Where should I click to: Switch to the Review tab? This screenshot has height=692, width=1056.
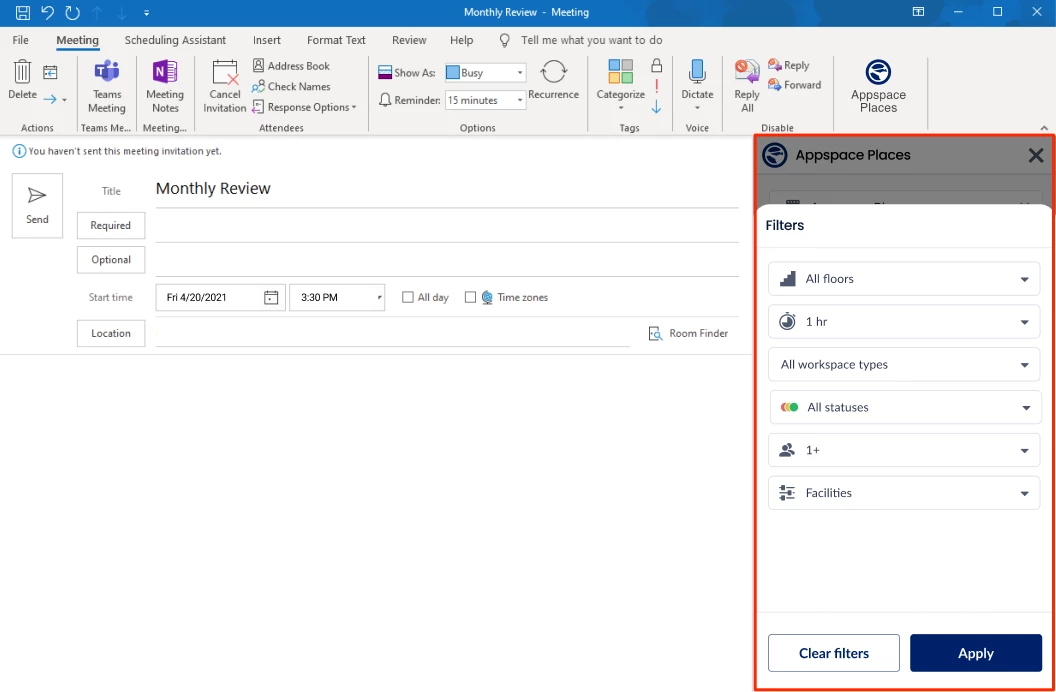point(409,40)
